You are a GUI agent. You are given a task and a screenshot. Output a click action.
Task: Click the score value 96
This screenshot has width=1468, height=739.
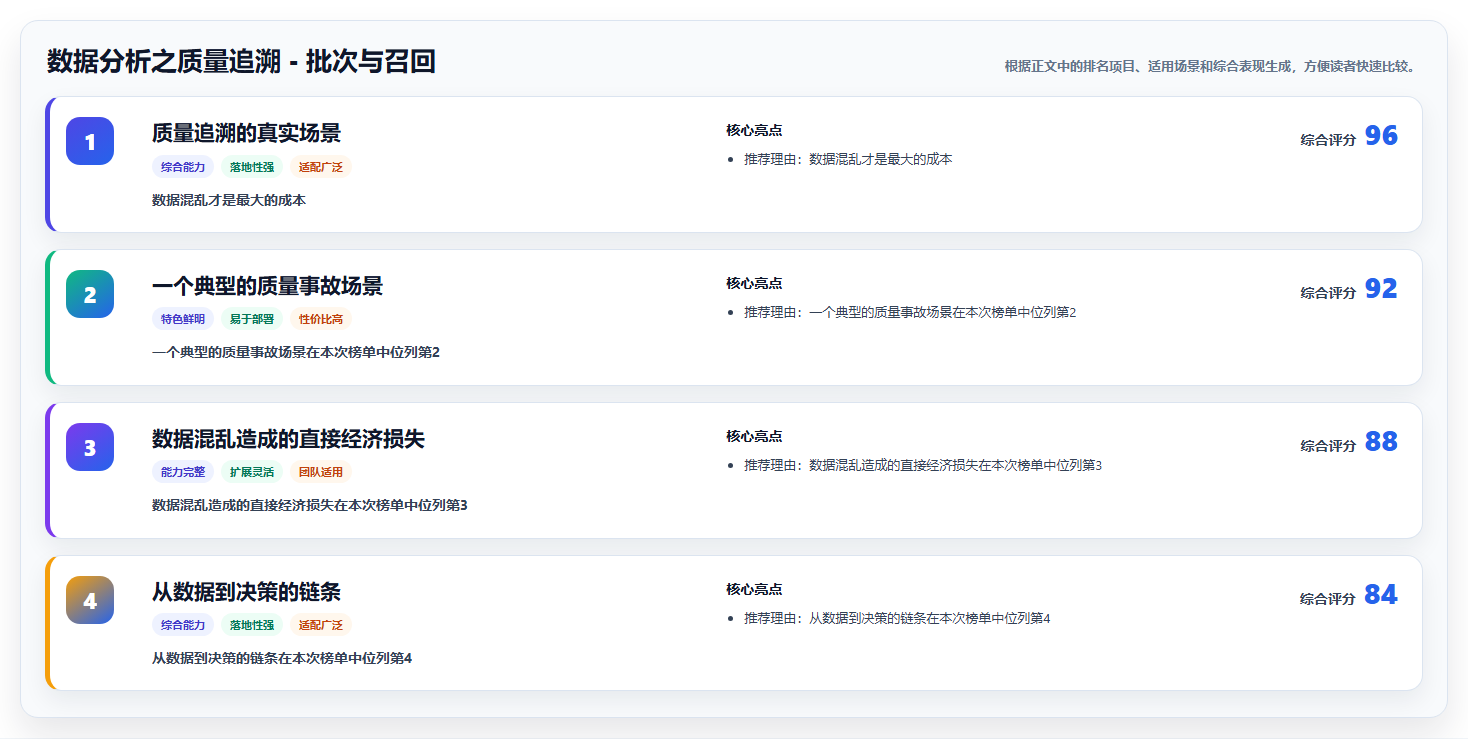[1381, 136]
